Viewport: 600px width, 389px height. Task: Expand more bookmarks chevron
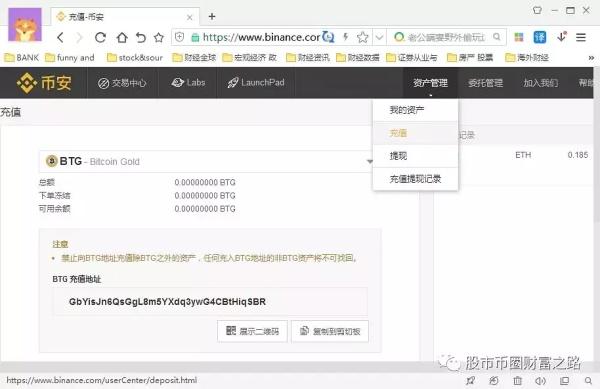tap(591, 58)
